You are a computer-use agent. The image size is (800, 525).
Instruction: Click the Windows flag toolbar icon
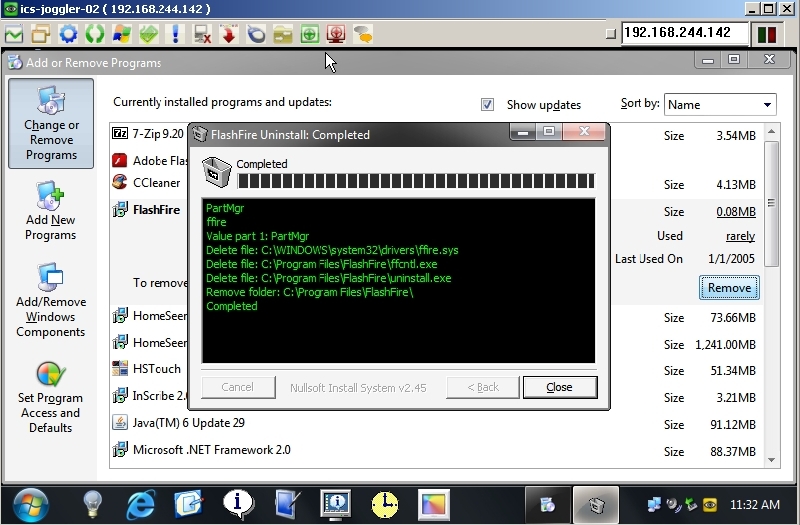coord(121,34)
